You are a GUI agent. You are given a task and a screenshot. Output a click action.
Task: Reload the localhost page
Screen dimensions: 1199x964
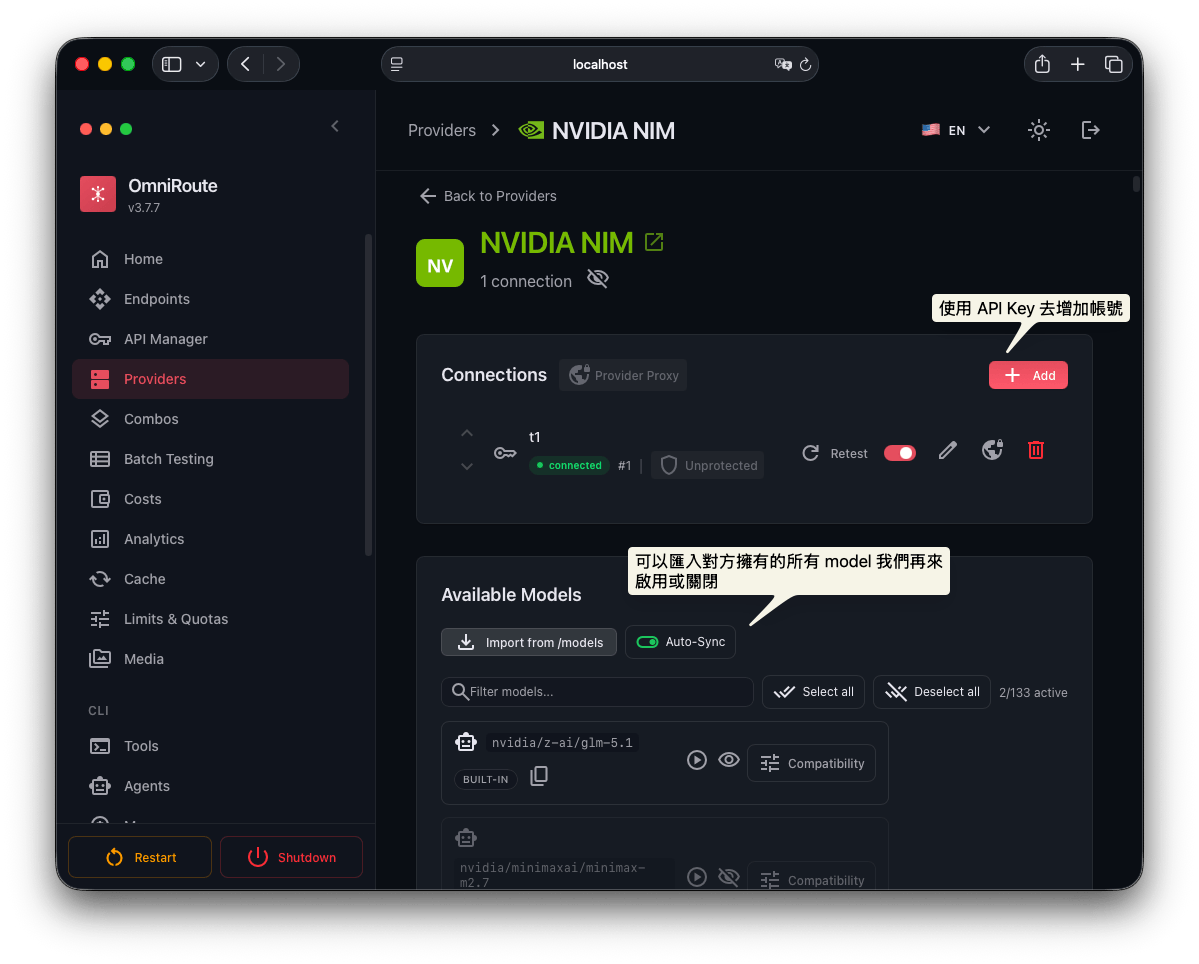click(x=805, y=65)
